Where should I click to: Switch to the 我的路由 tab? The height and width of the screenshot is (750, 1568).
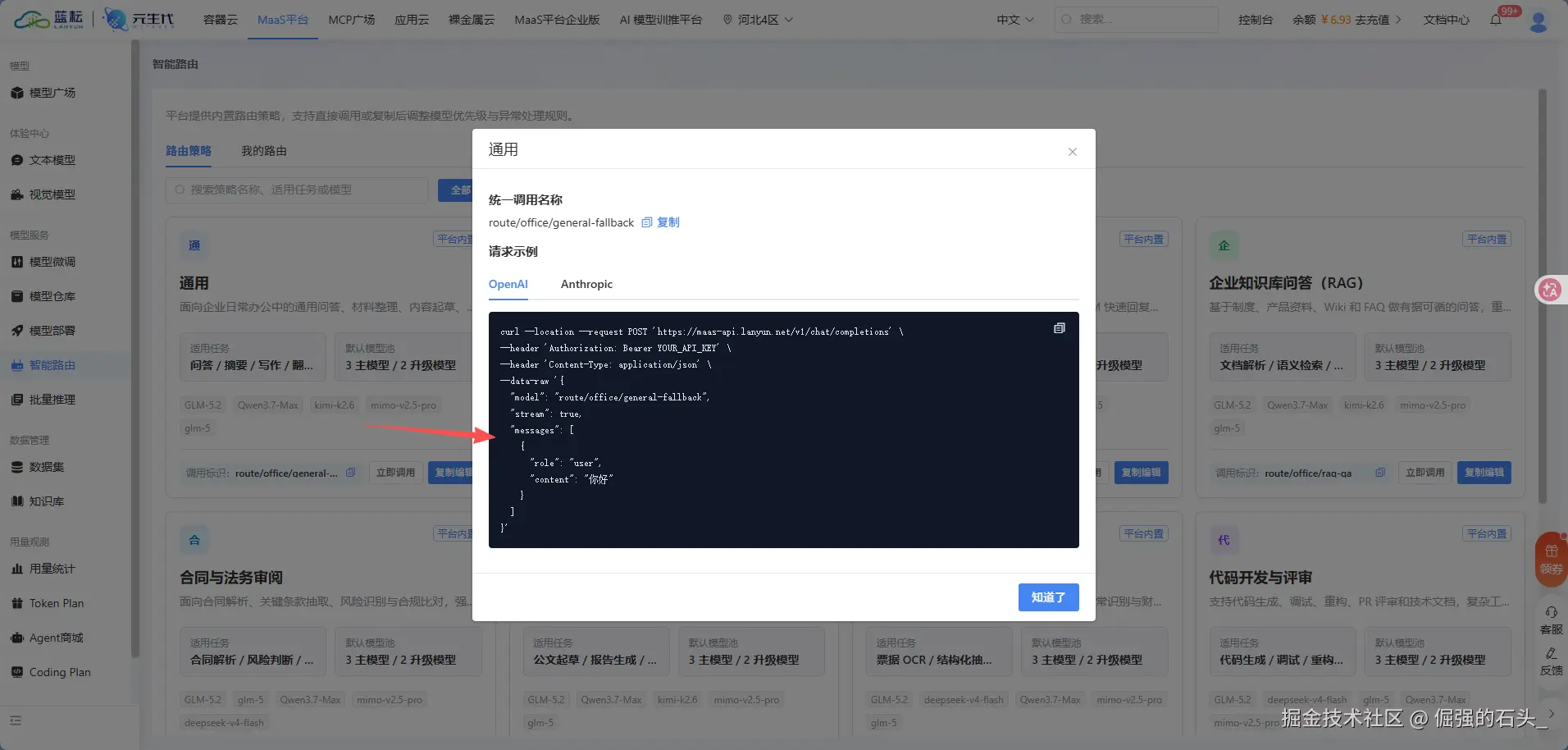click(264, 151)
